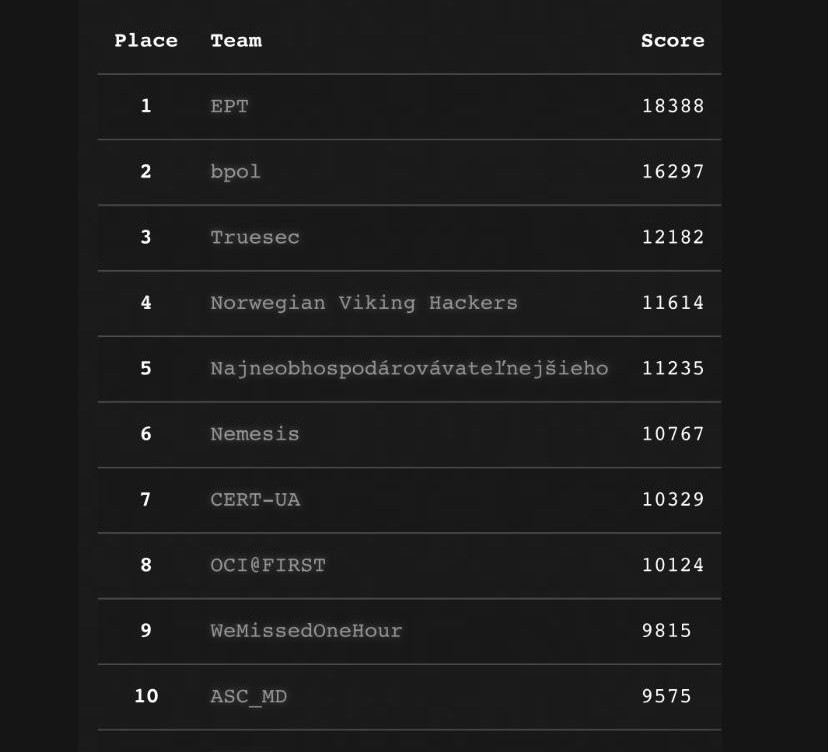
Task: Select the OCI@FIRST team name
Action: pos(268,565)
